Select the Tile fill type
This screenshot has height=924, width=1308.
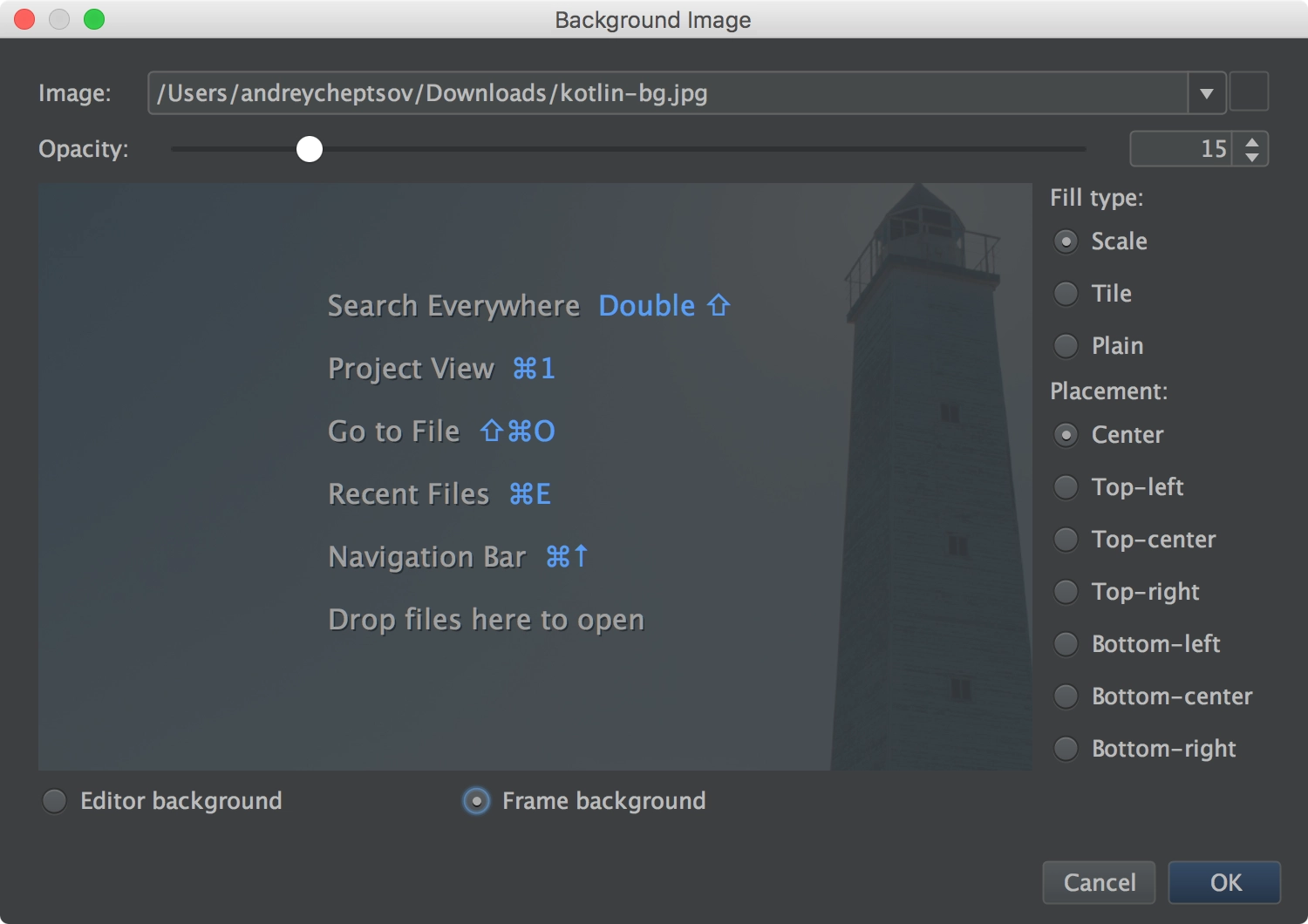point(1093,294)
